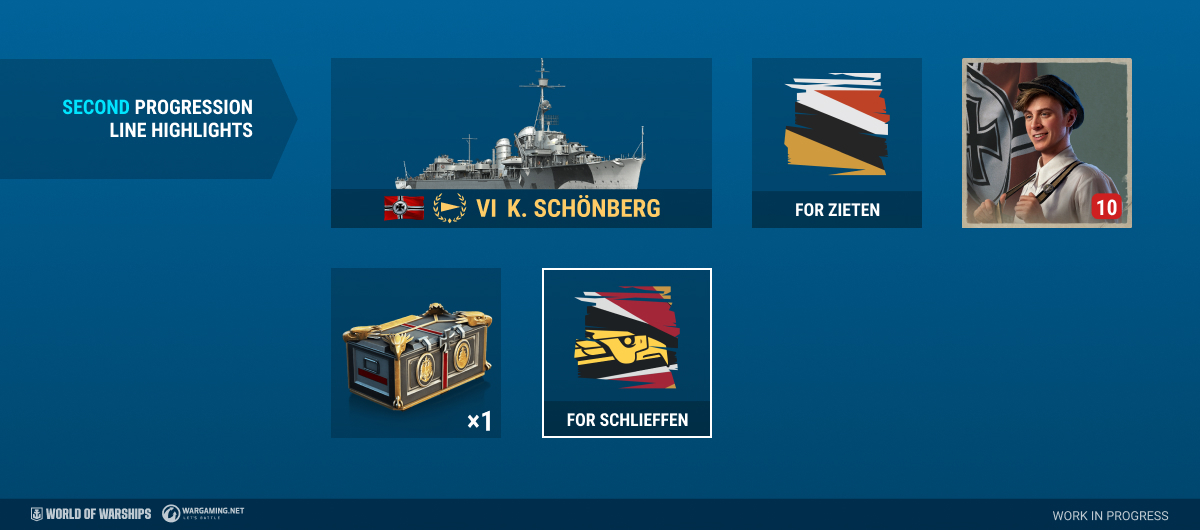The height and width of the screenshot is (530, 1200).
Task: Select the For Zieten camouflage swatch
Action: click(836, 124)
